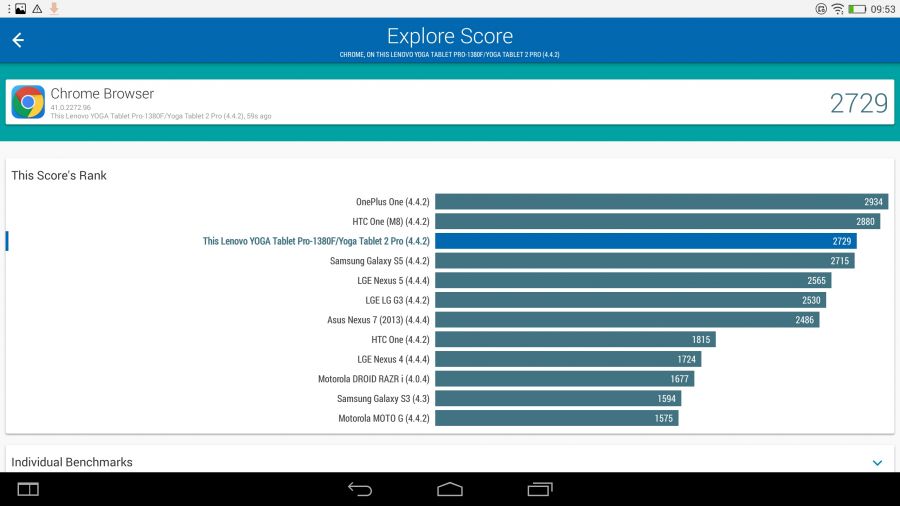This screenshot has height=506, width=900.
Task: Tap the 2729 score in Chrome card
Action: pyautogui.click(x=858, y=103)
